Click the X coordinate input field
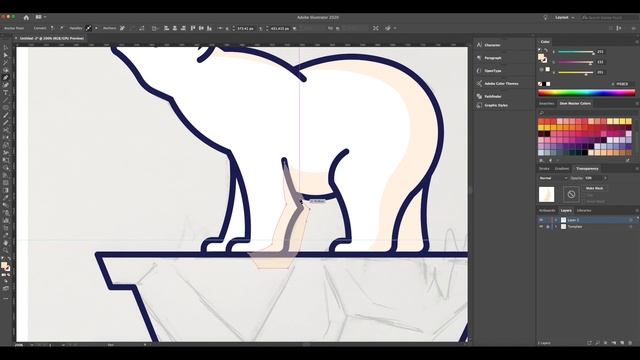This screenshot has width=640, height=360. pos(245,29)
